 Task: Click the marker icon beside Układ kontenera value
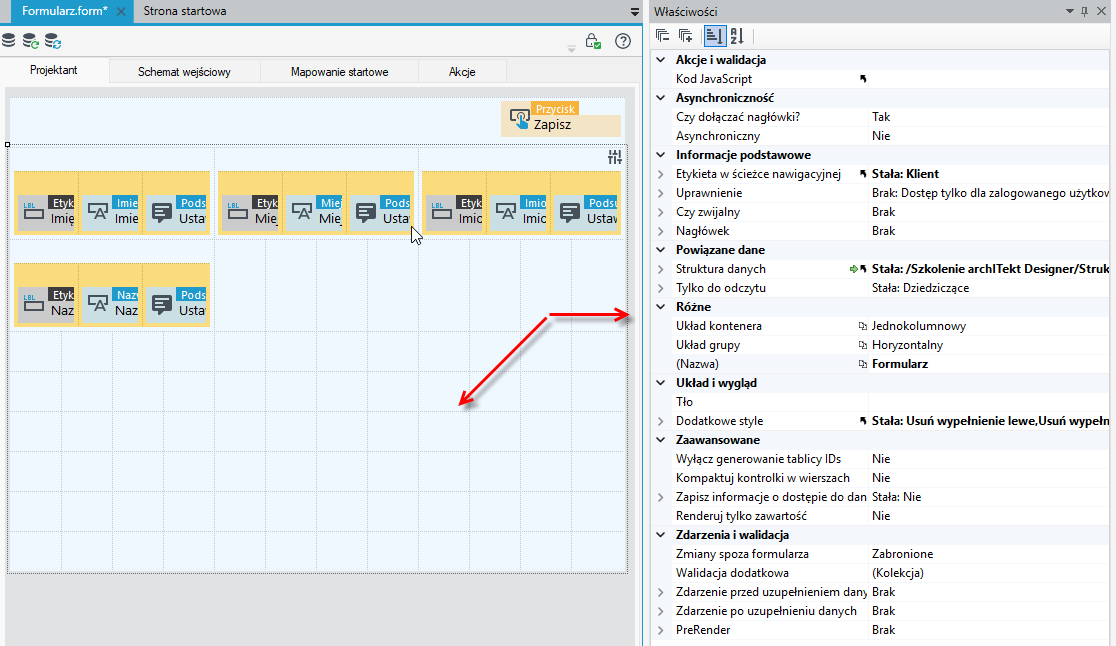click(863, 326)
